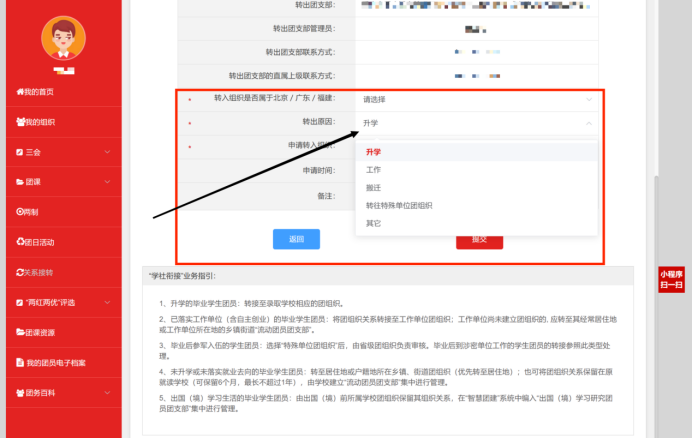Click the red 提交 button
The width and height of the screenshot is (692, 438).
coord(479,241)
